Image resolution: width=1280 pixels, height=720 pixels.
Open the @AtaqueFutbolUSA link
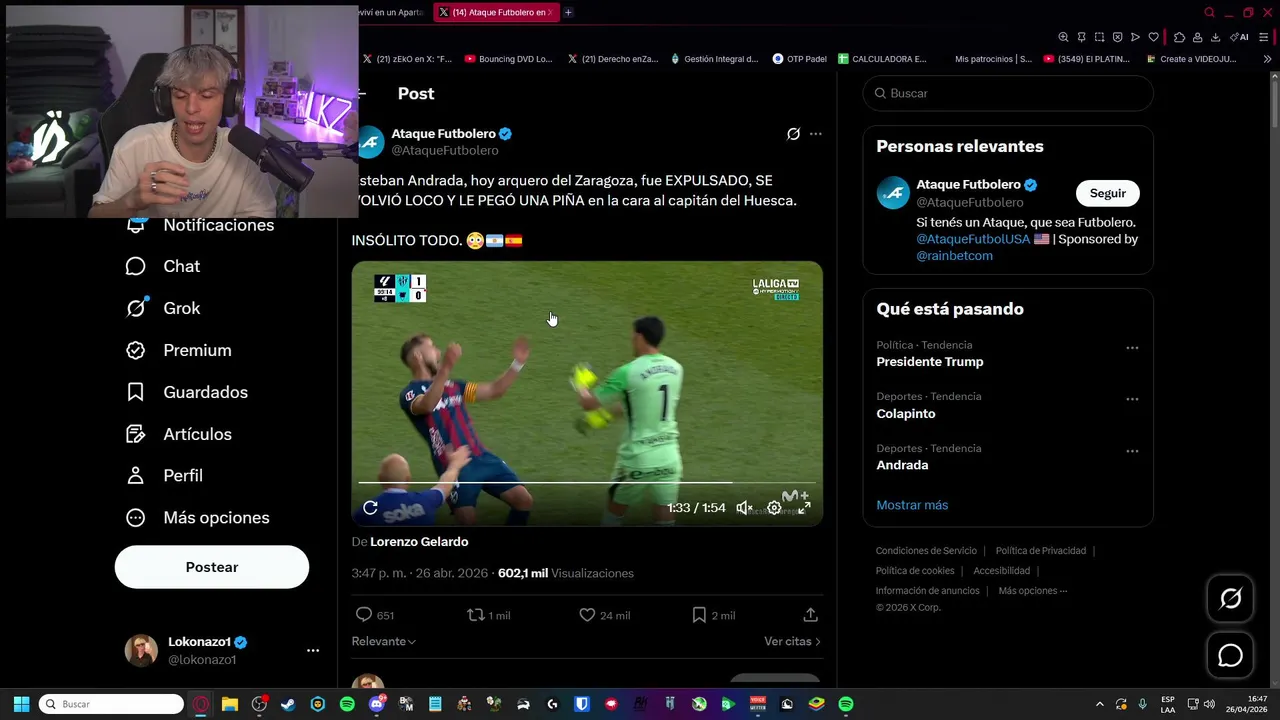[x=973, y=239]
